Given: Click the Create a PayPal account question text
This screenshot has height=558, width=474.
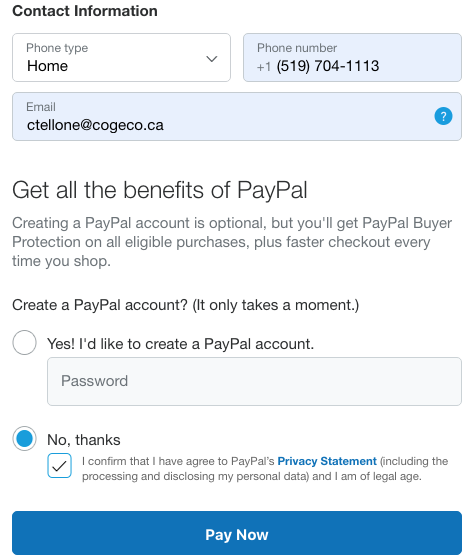Looking at the screenshot, I should [x=185, y=305].
